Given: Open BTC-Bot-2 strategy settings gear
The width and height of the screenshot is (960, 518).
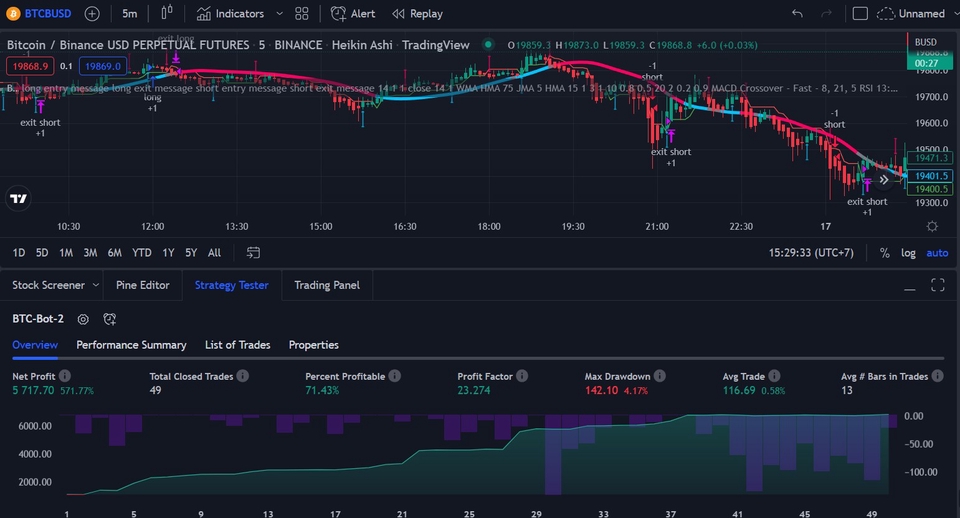Looking at the screenshot, I should [83, 319].
